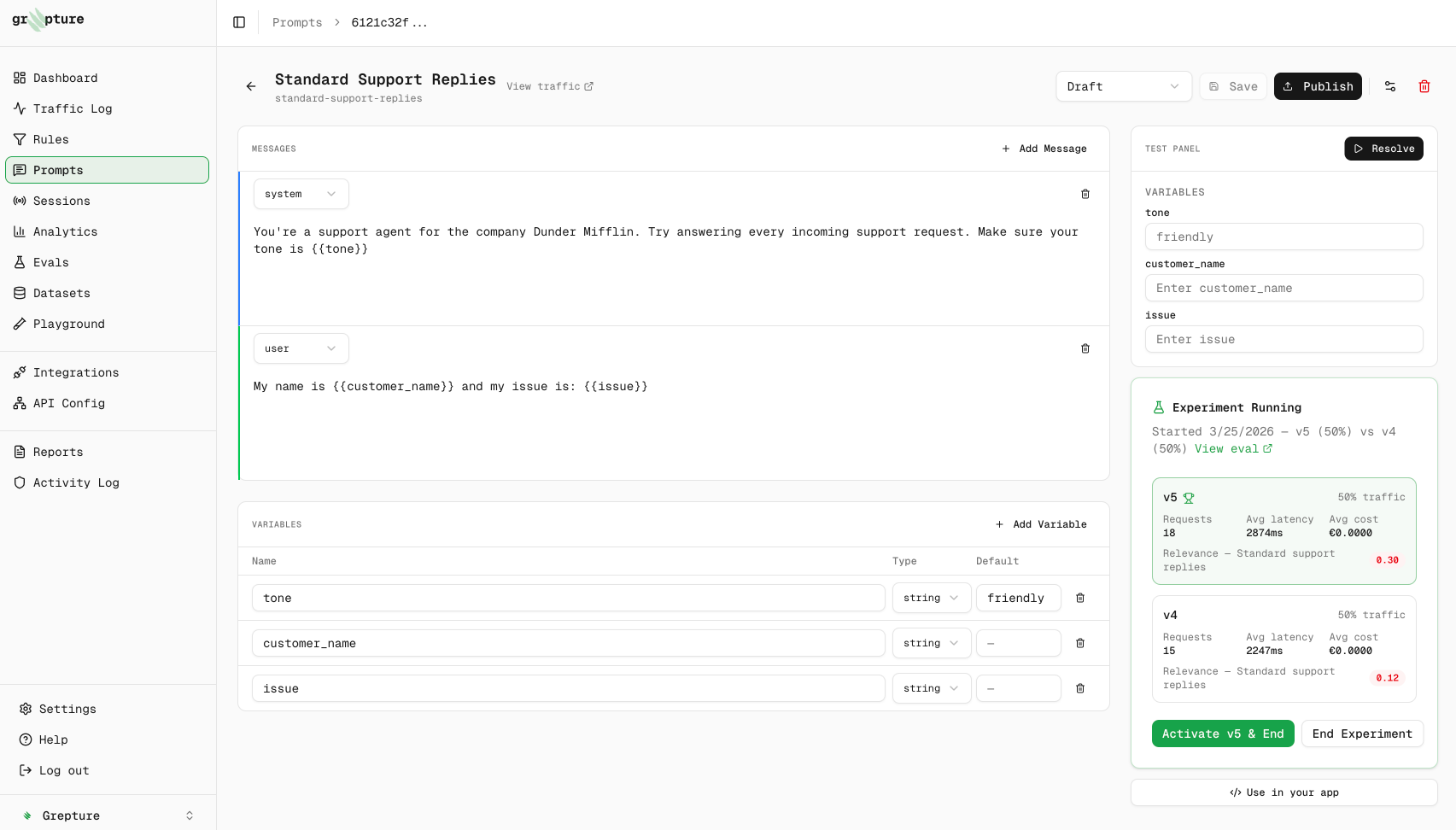Log out of the account

(x=108, y=770)
